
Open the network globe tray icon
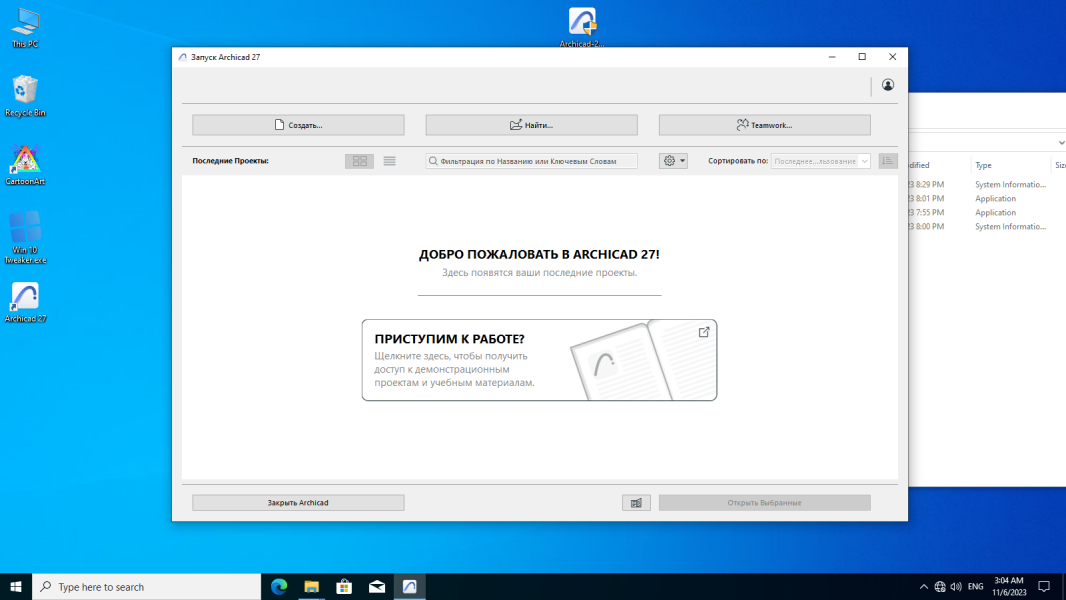[940, 586]
